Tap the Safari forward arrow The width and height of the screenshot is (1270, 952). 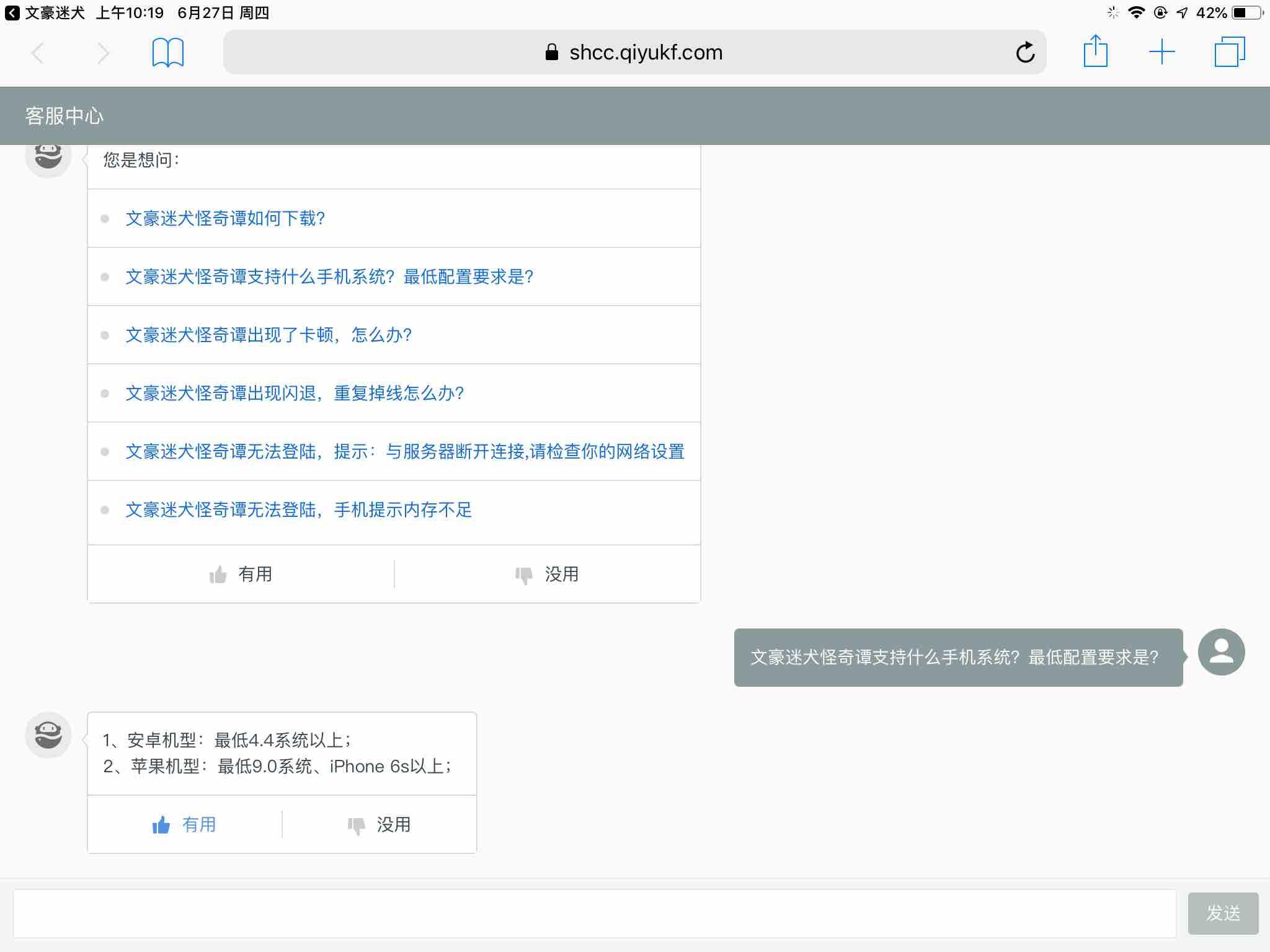click(x=103, y=53)
